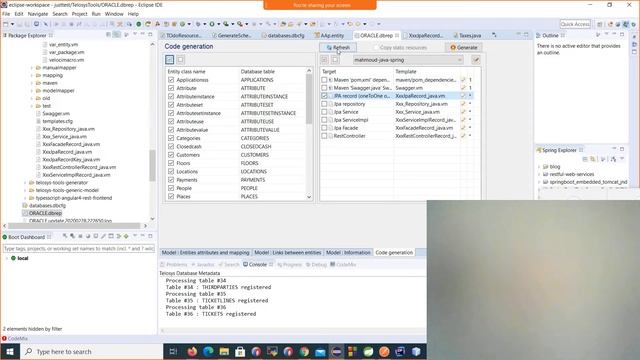
Task: Open the New toolbar dropdown arrow
Action: coord(12,24)
